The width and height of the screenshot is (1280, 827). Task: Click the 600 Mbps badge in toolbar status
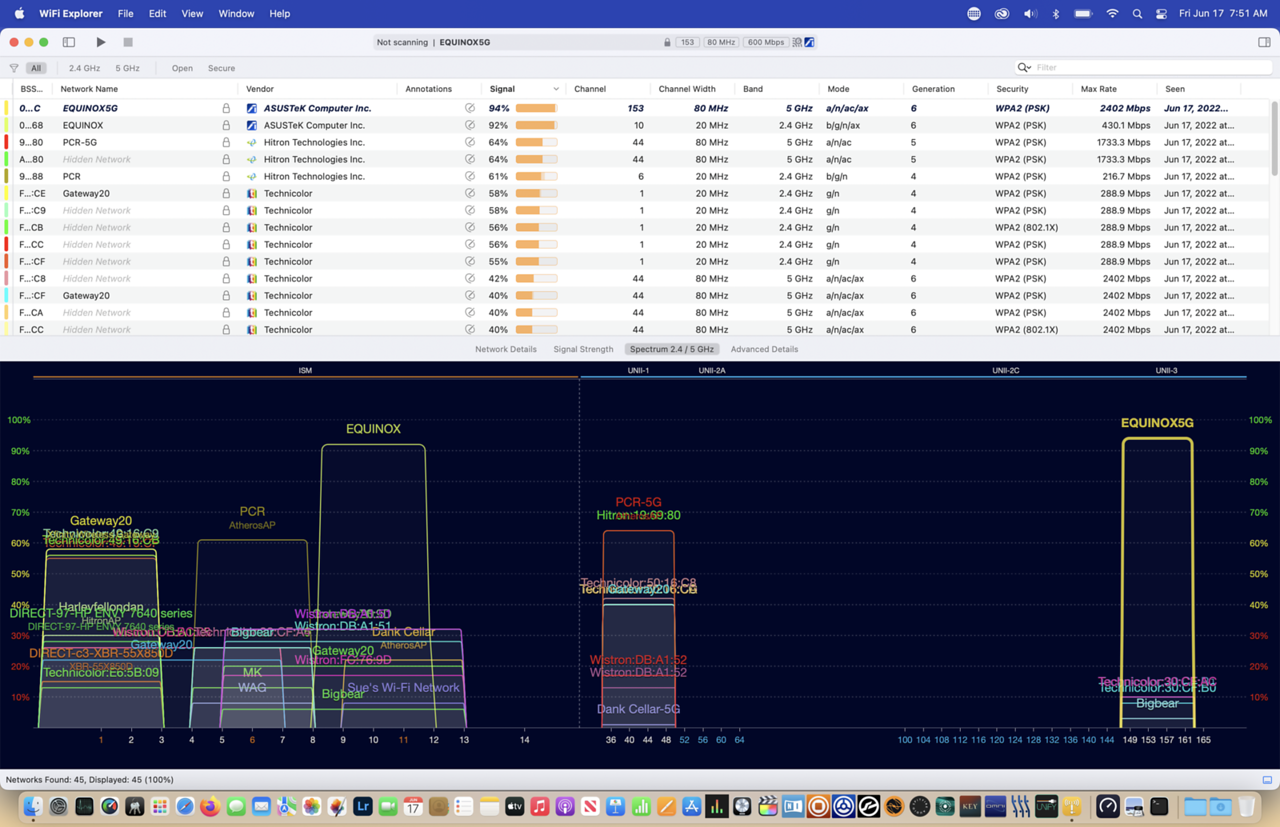pos(766,42)
